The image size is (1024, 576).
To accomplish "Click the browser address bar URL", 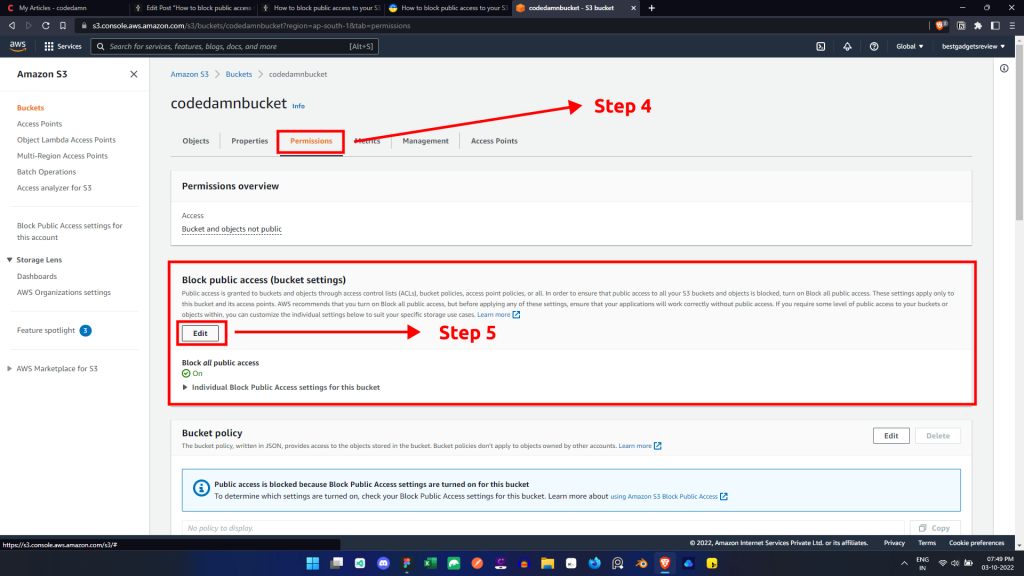I will coord(251,25).
